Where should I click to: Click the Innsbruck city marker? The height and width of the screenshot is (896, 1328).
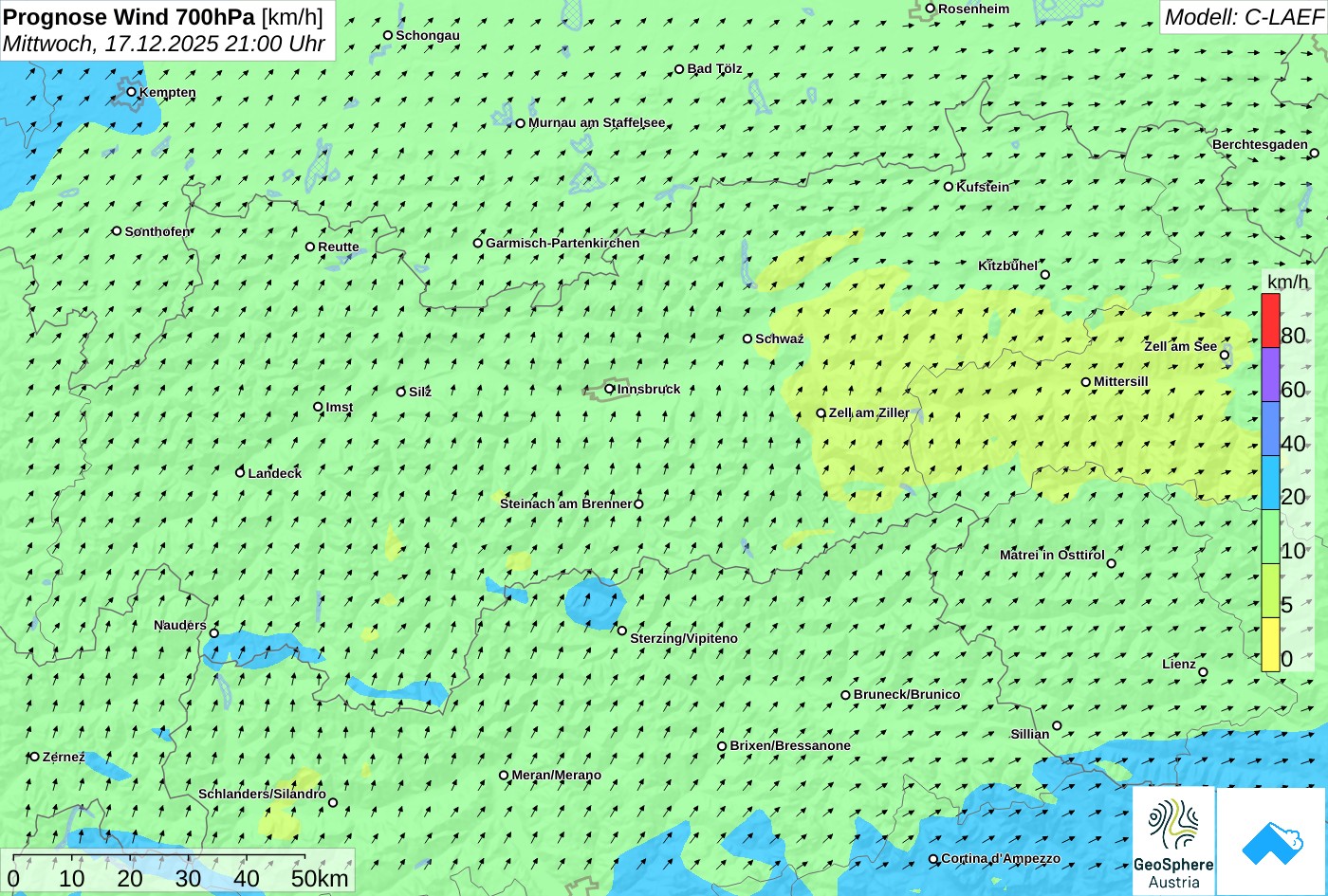click(610, 389)
